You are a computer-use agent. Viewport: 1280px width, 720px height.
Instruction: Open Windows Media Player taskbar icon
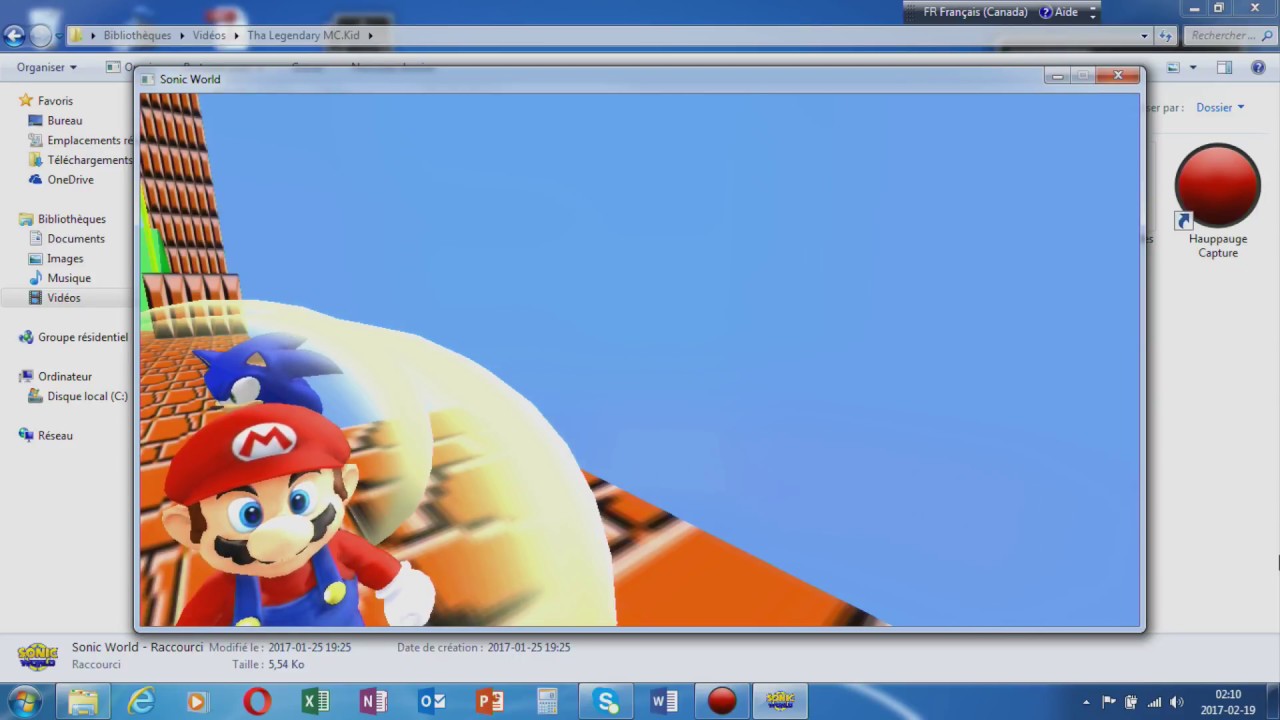pyautogui.click(x=197, y=701)
